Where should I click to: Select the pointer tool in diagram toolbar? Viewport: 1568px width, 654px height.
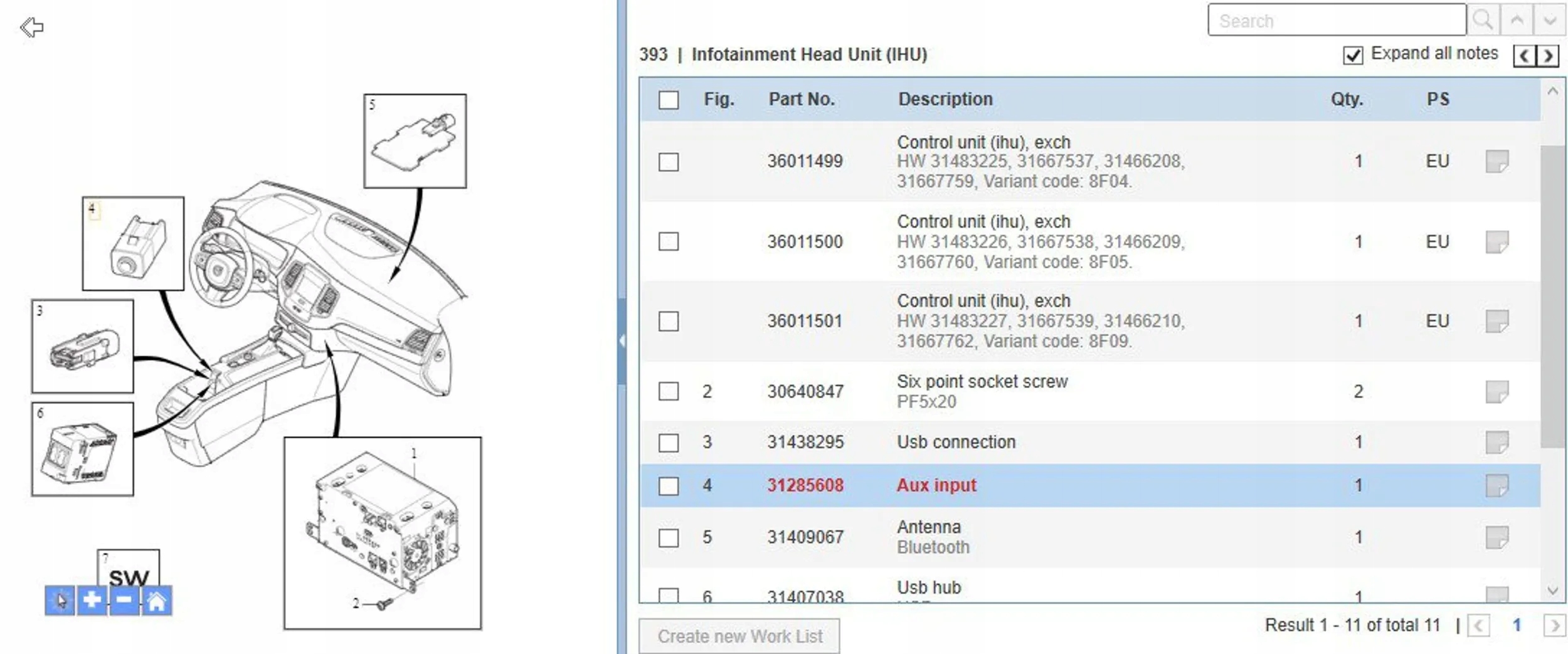(60, 601)
